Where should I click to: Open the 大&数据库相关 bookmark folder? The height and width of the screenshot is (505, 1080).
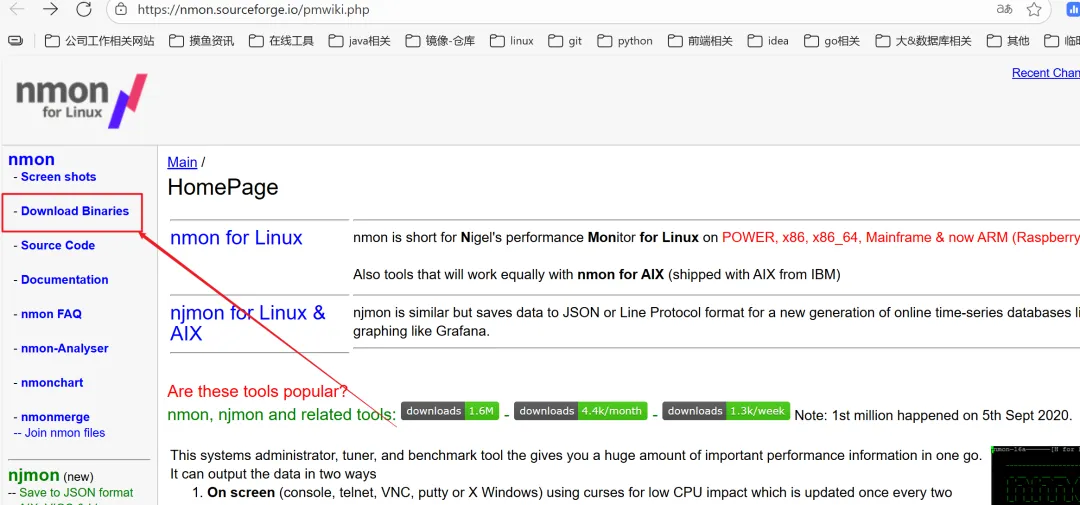point(924,41)
